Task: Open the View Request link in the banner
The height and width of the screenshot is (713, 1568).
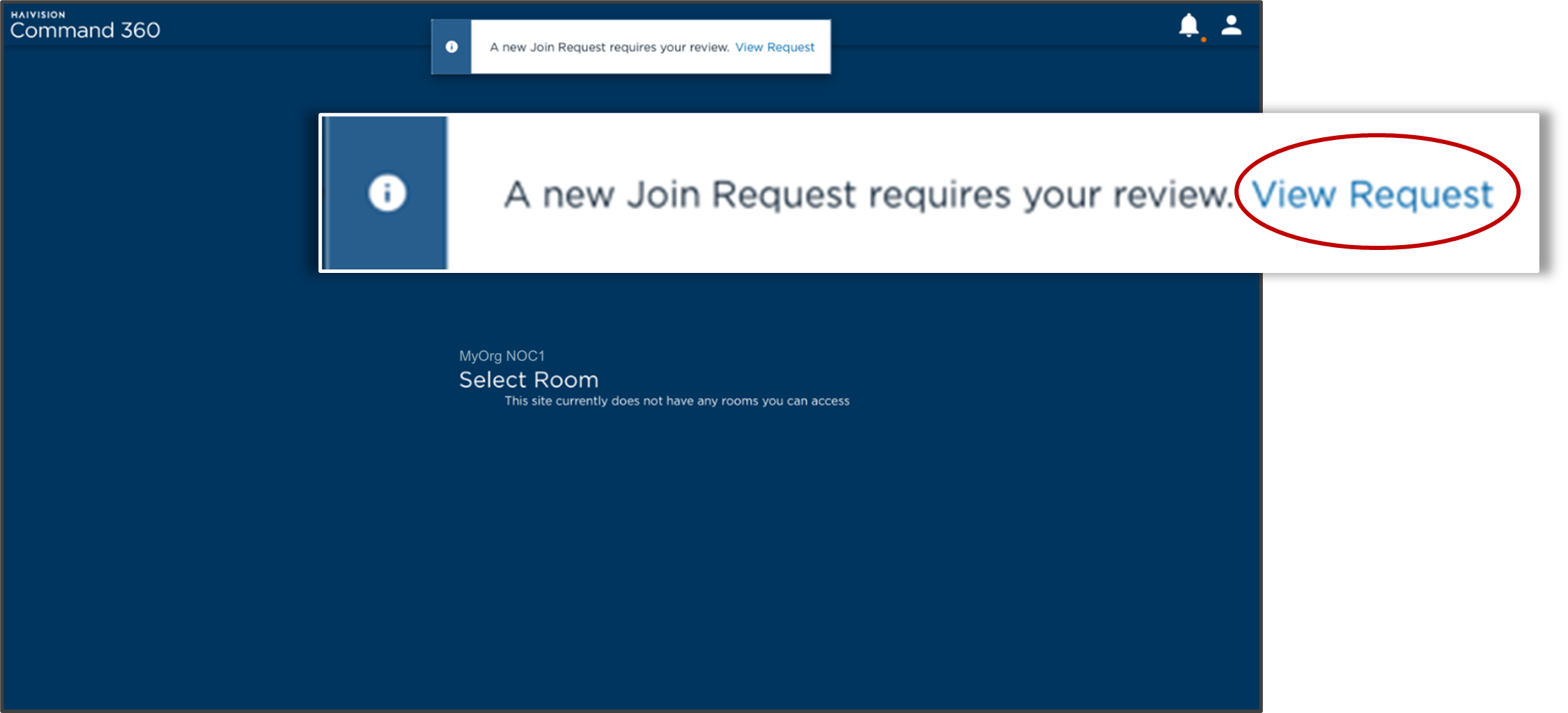Action: click(775, 47)
